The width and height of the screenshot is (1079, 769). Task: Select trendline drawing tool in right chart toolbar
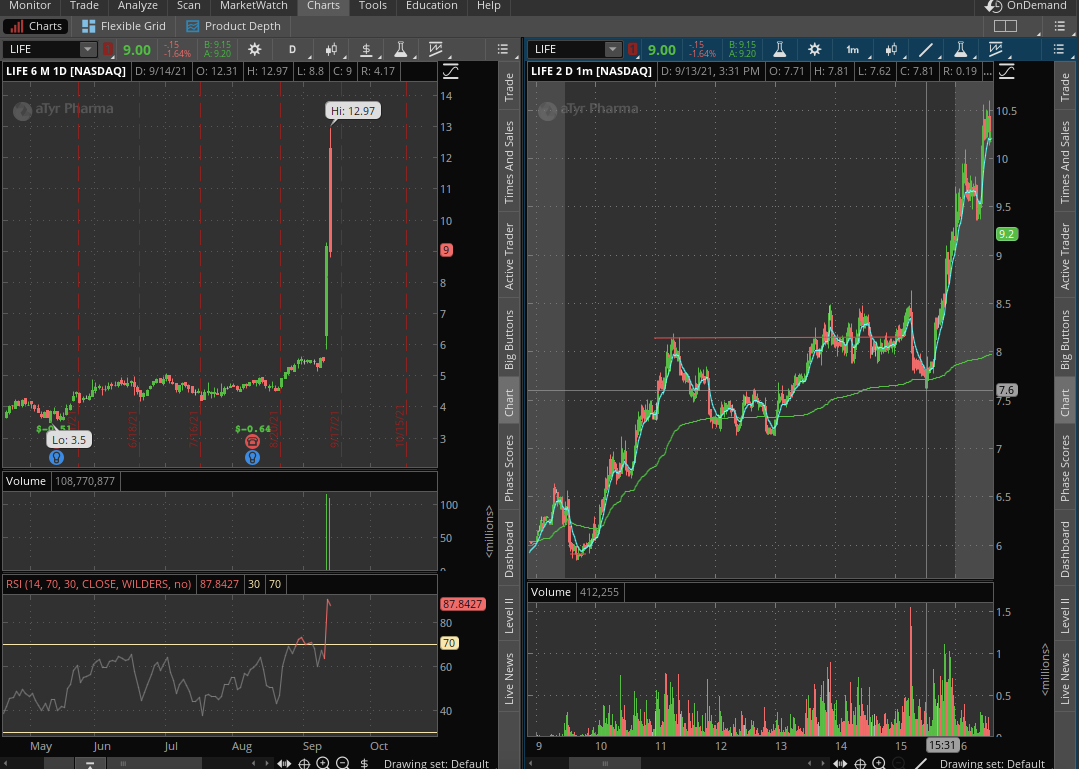tap(926, 50)
